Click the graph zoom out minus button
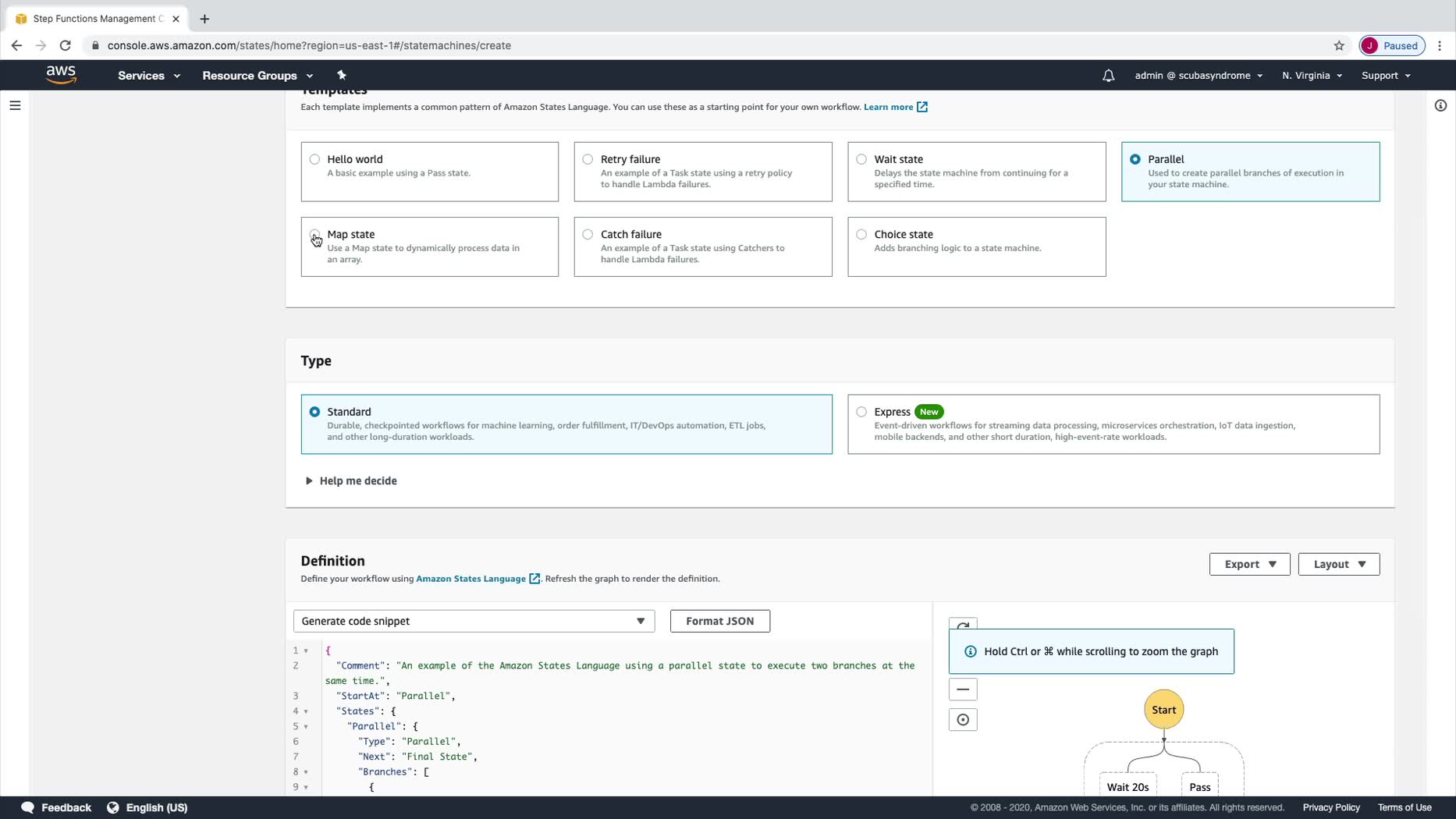The height and width of the screenshot is (819, 1456). (x=963, y=689)
